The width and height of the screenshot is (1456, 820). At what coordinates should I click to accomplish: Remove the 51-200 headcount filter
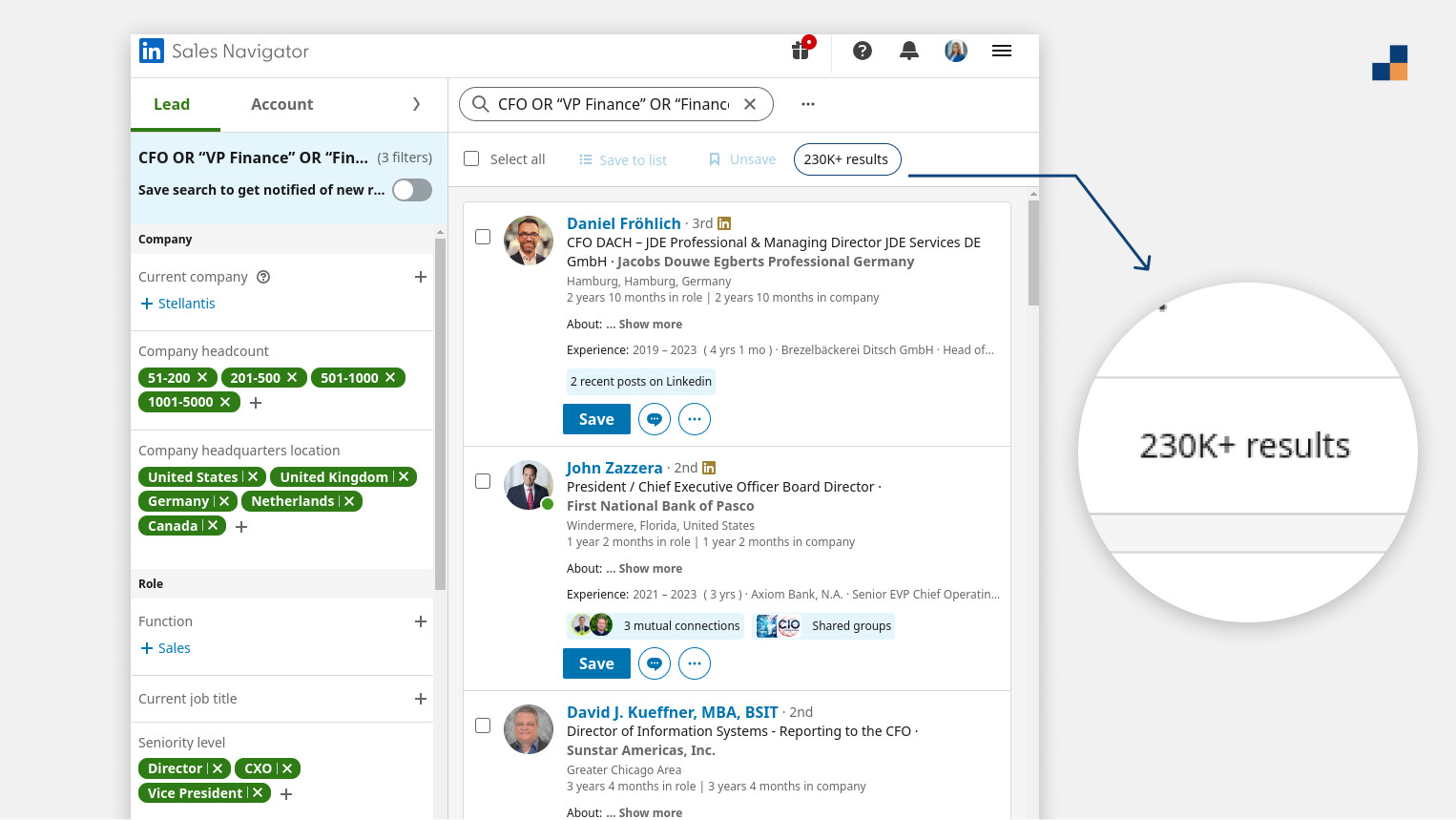pyautogui.click(x=202, y=378)
